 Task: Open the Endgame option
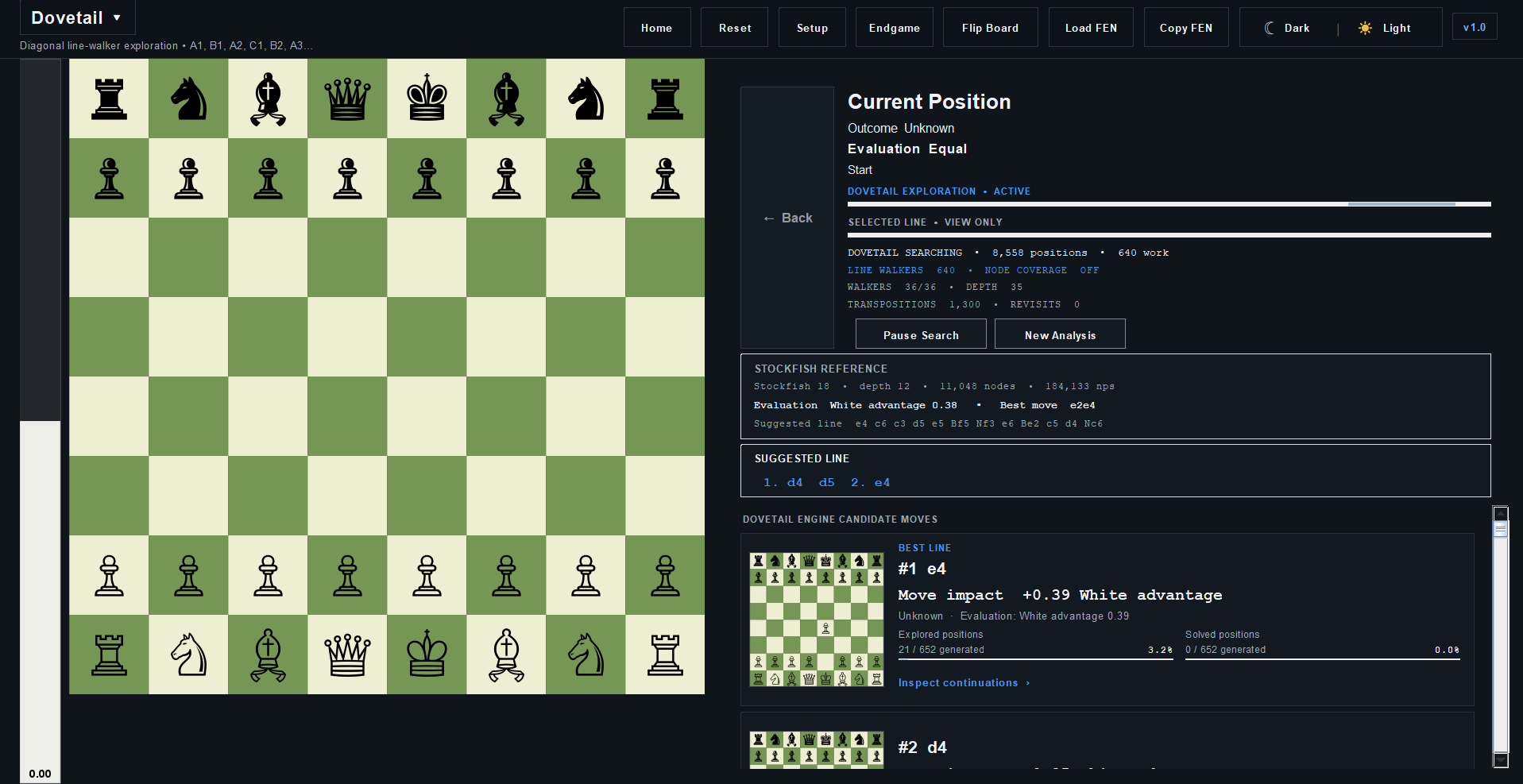[x=895, y=28]
